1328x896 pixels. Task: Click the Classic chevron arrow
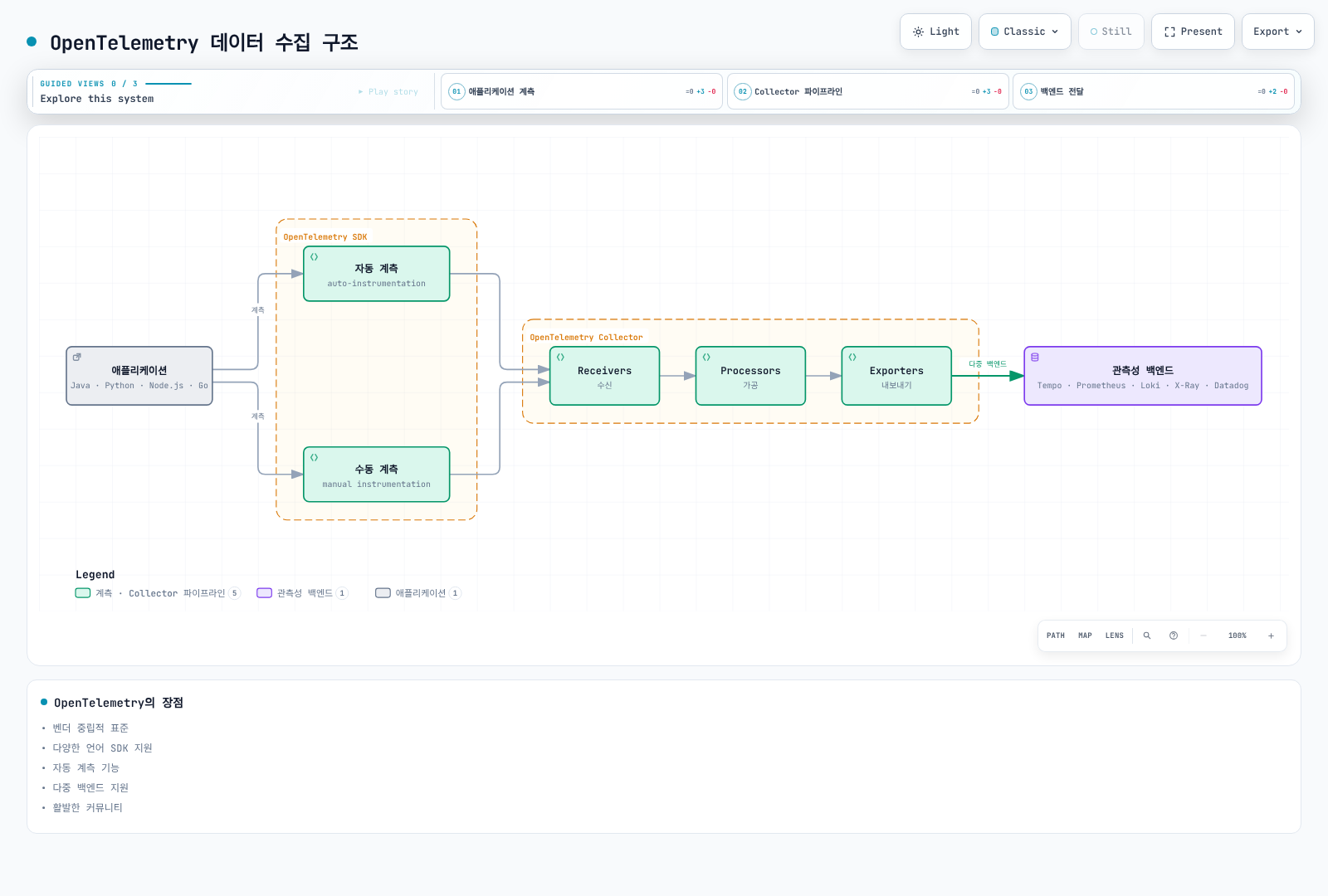point(1055,32)
